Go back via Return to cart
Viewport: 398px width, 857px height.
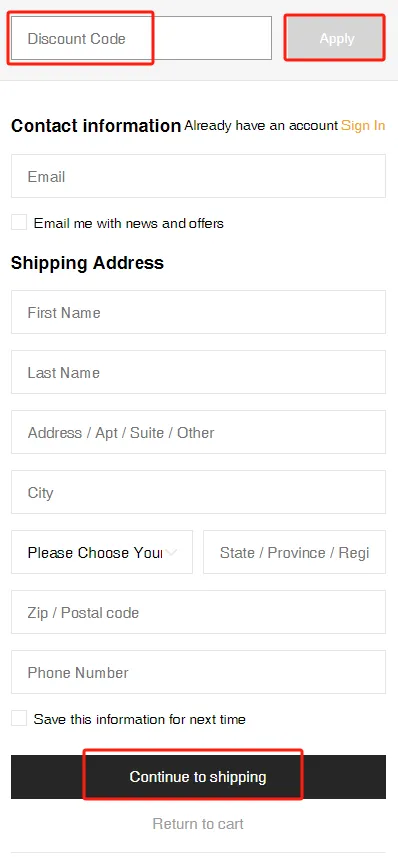pos(198,824)
